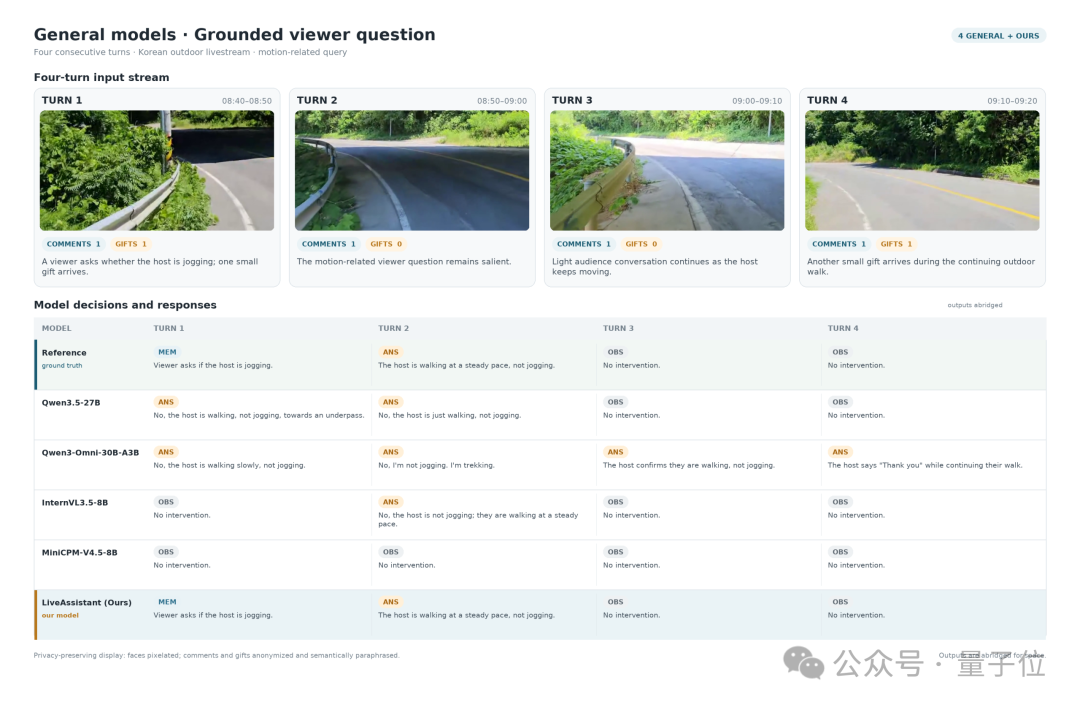This screenshot has height=707, width=1080.
Task: Select the "Another small gift arrives" caption
Action: (x=921, y=267)
